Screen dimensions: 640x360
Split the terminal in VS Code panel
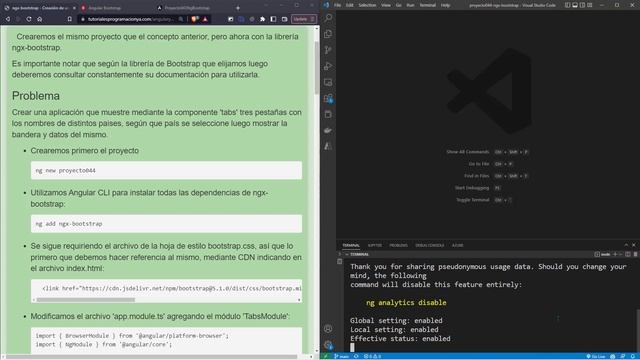(x=628, y=254)
